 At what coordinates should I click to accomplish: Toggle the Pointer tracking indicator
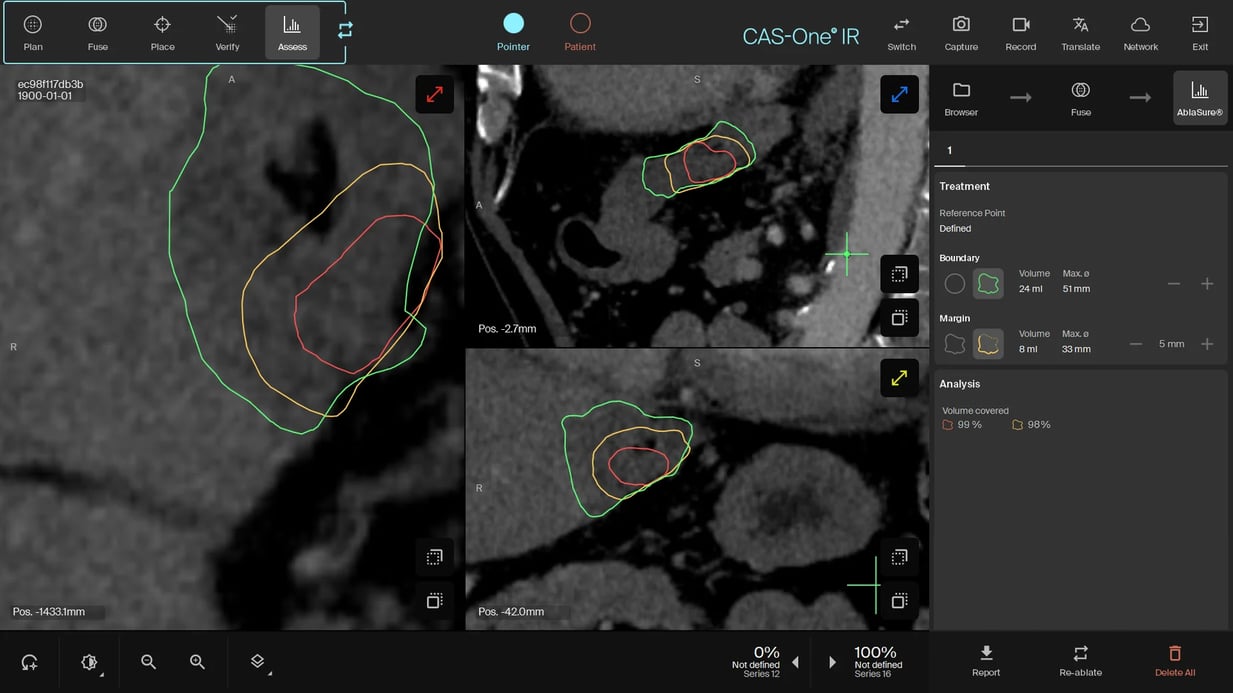(513, 32)
